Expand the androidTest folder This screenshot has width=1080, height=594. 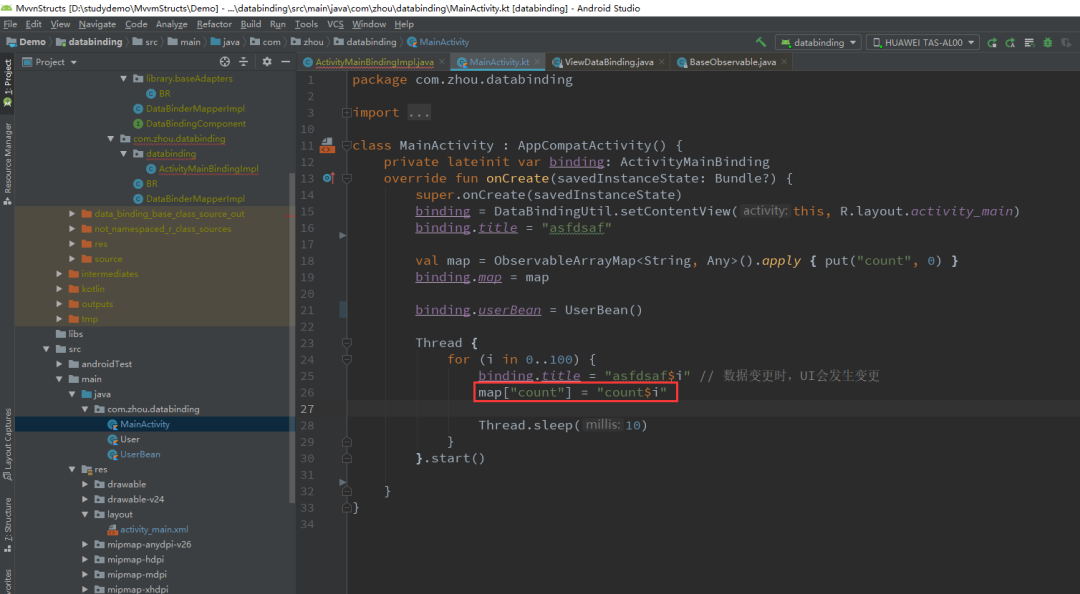pos(59,365)
